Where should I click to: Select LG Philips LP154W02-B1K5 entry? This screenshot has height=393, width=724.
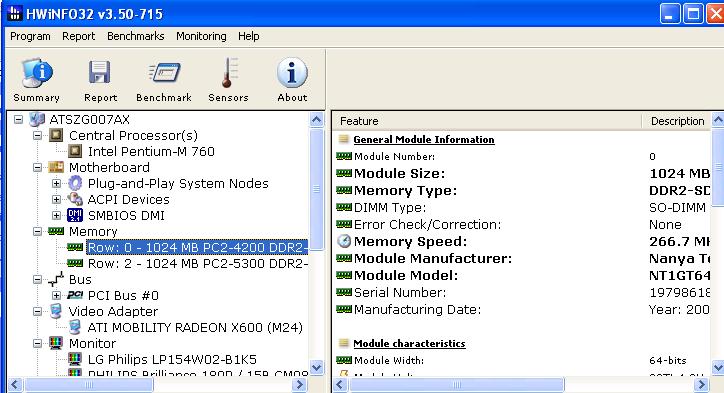172,359
